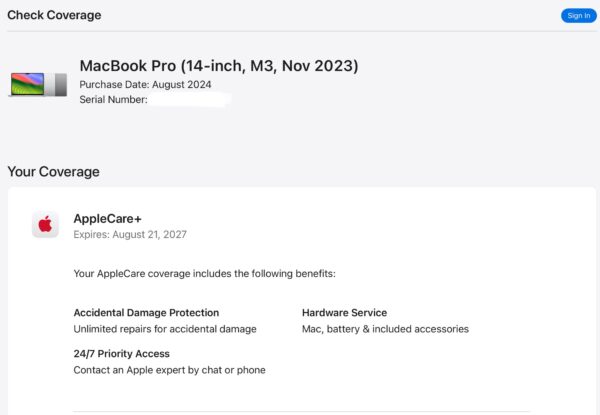Select the red Apple logo AppleCare+ icon
The width and height of the screenshot is (600, 415).
[x=45, y=224]
